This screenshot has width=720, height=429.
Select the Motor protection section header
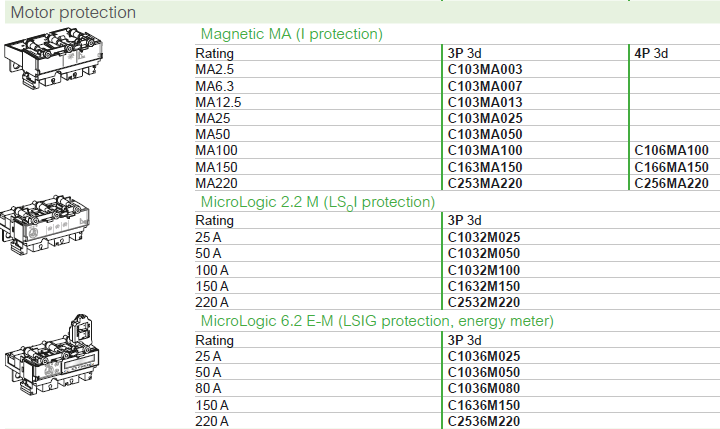[73, 12]
